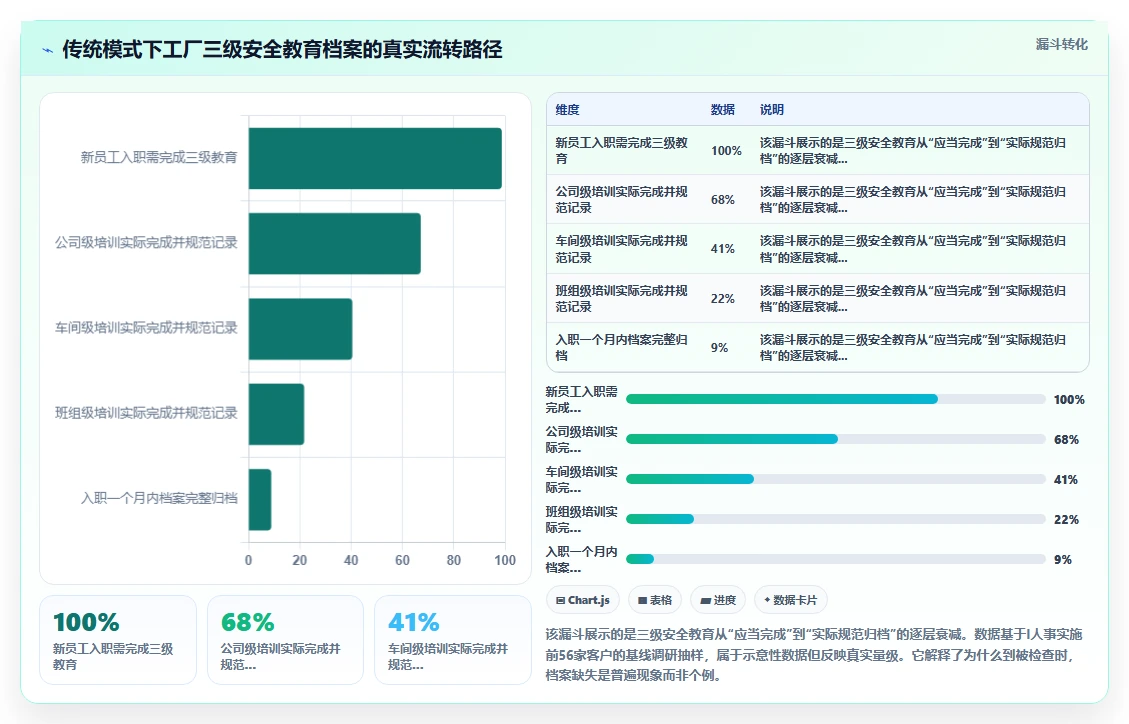Click the 班组级培训实际完成并规范记录 chart bar
Image resolution: width=1129 pixels, height=724 pixels.
276,414
